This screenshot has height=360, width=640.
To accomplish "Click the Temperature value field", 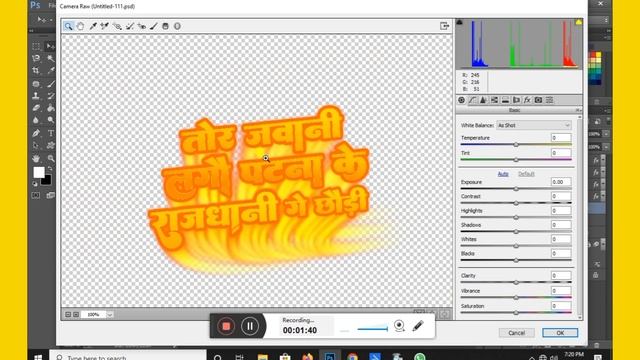I will (x=561, y=138).
